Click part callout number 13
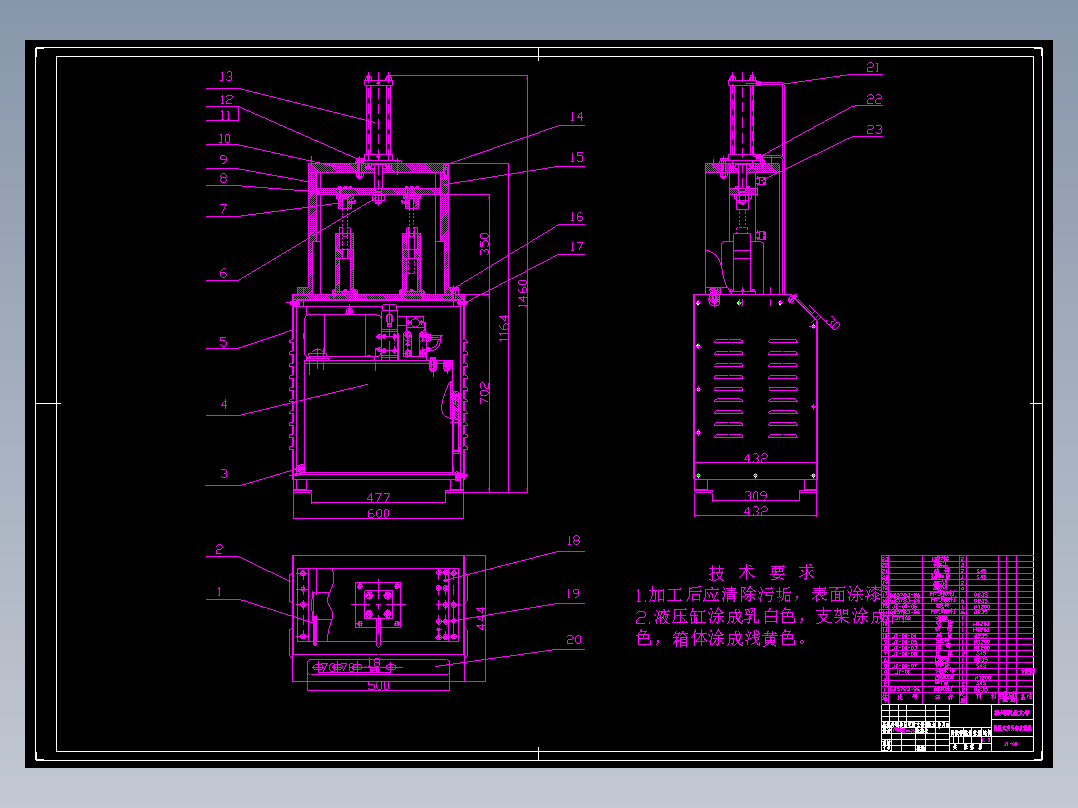This screenshot has width=1078, height=808. (226, 76)
